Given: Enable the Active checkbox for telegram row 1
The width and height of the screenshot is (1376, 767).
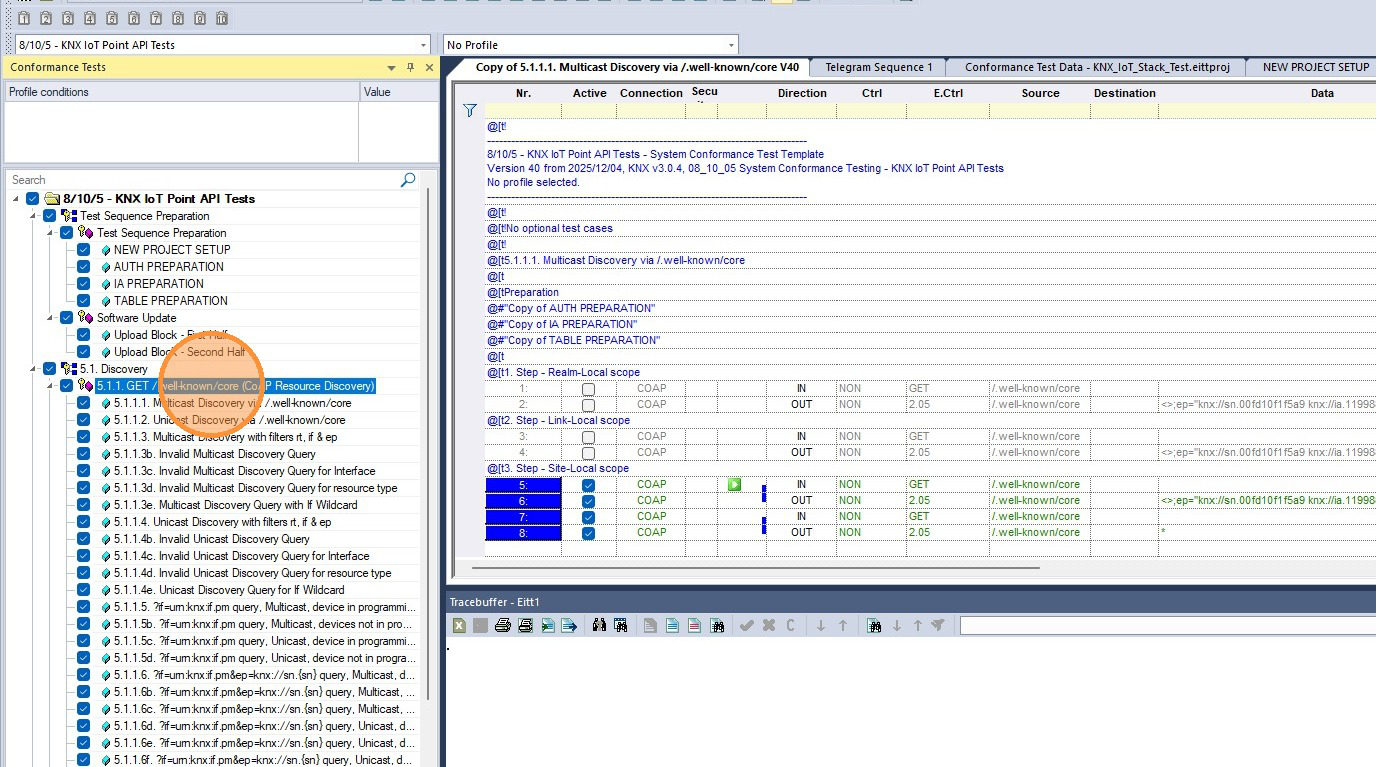Looking at the screenshot, I should 588,389.
